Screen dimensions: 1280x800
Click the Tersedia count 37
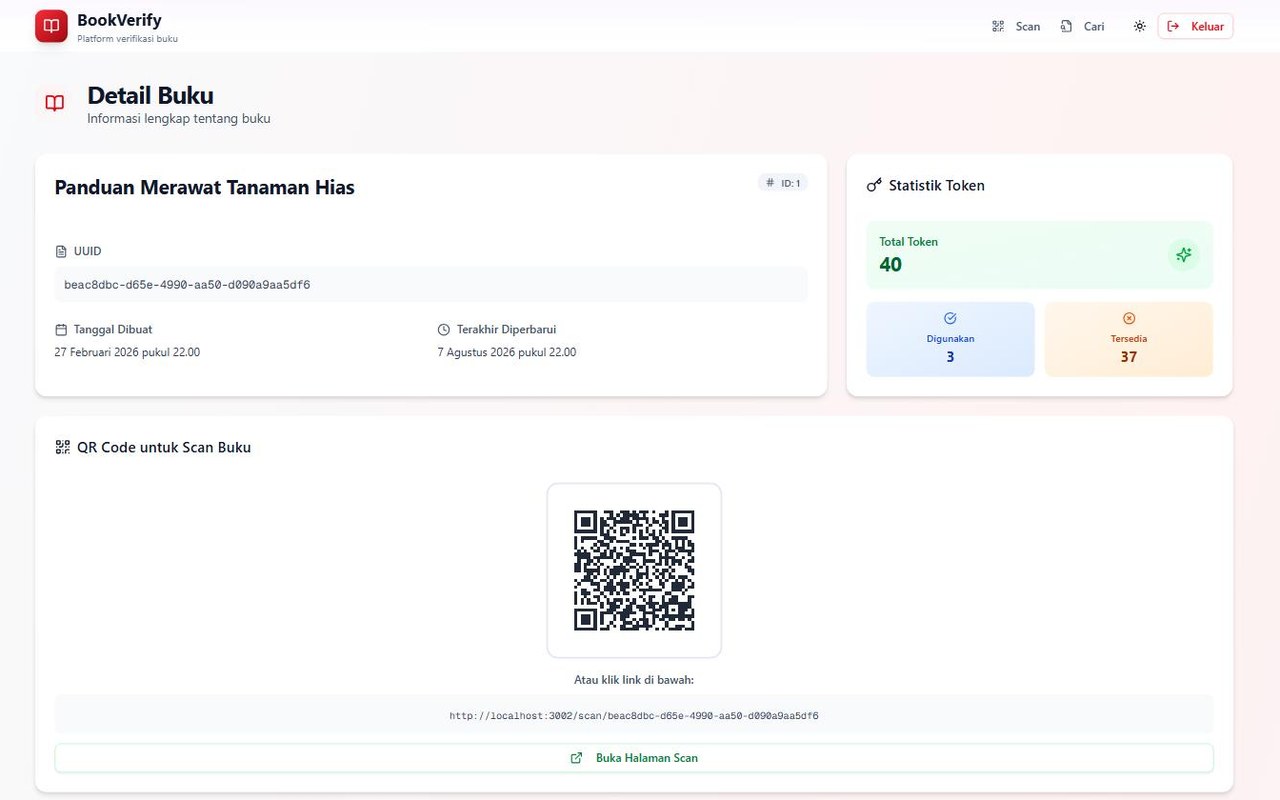[1129, 357]
